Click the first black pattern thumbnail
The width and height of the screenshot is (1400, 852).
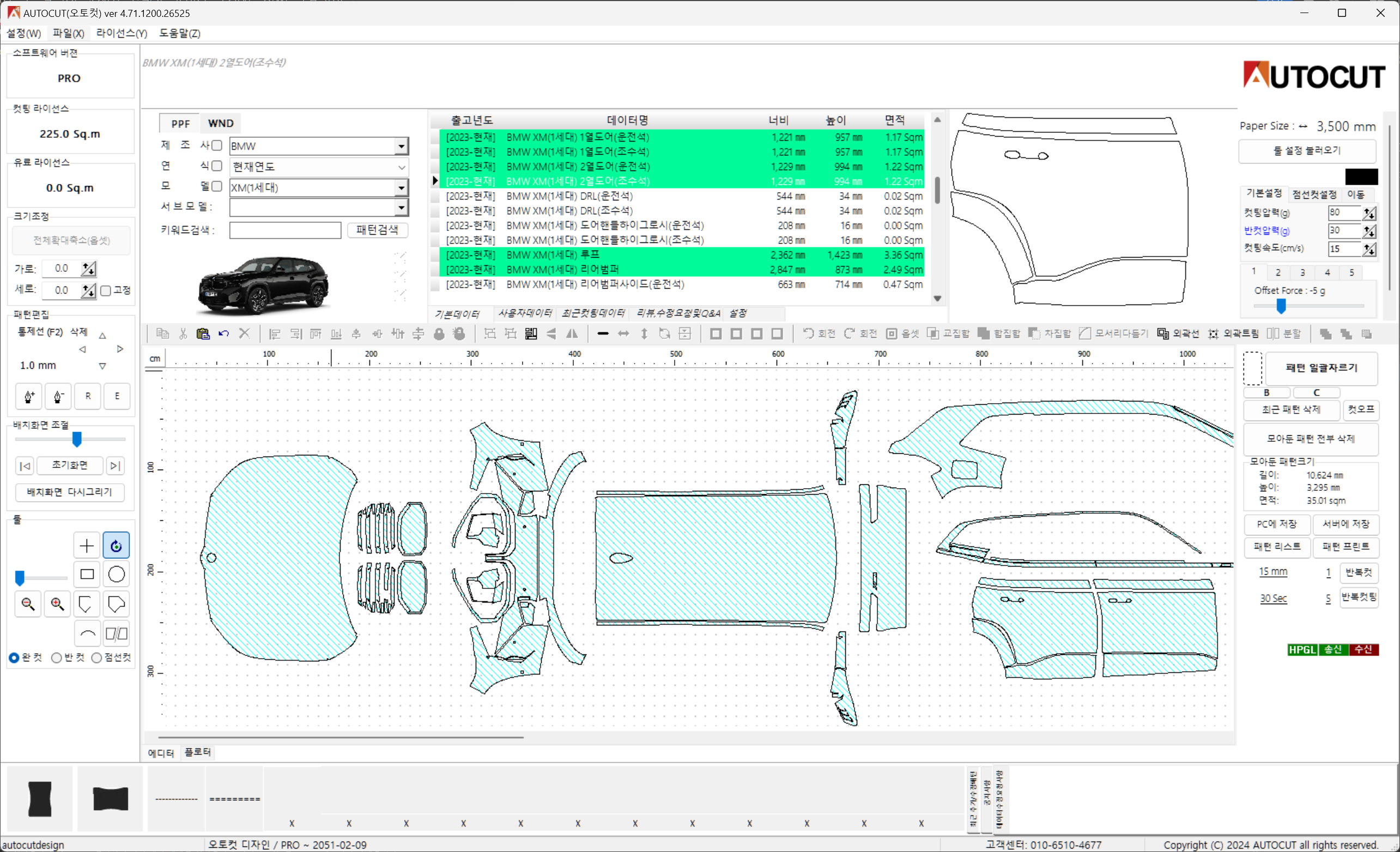click(x=40, y=799)
